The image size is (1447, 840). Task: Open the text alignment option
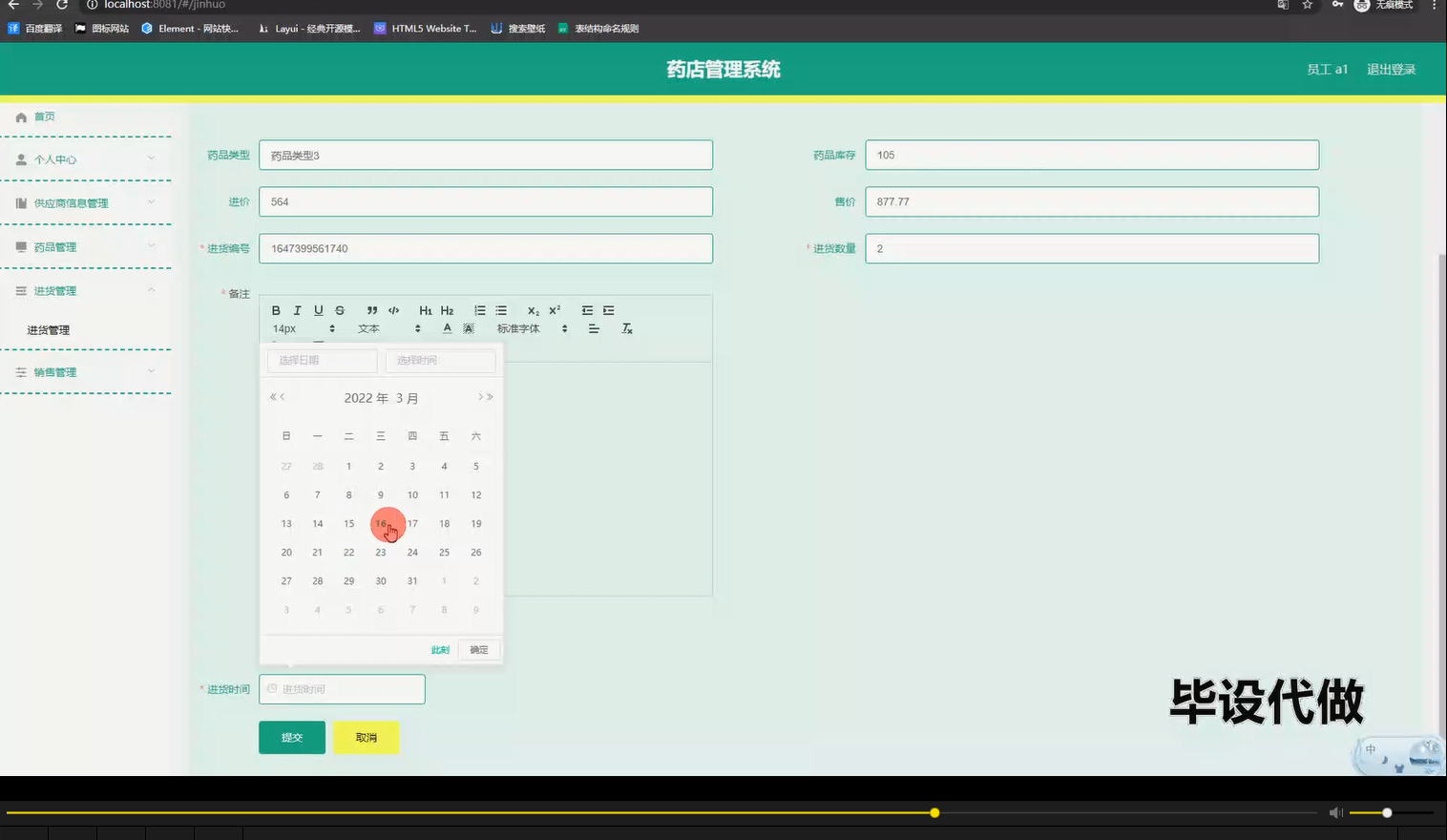click(x=594, y=328)
